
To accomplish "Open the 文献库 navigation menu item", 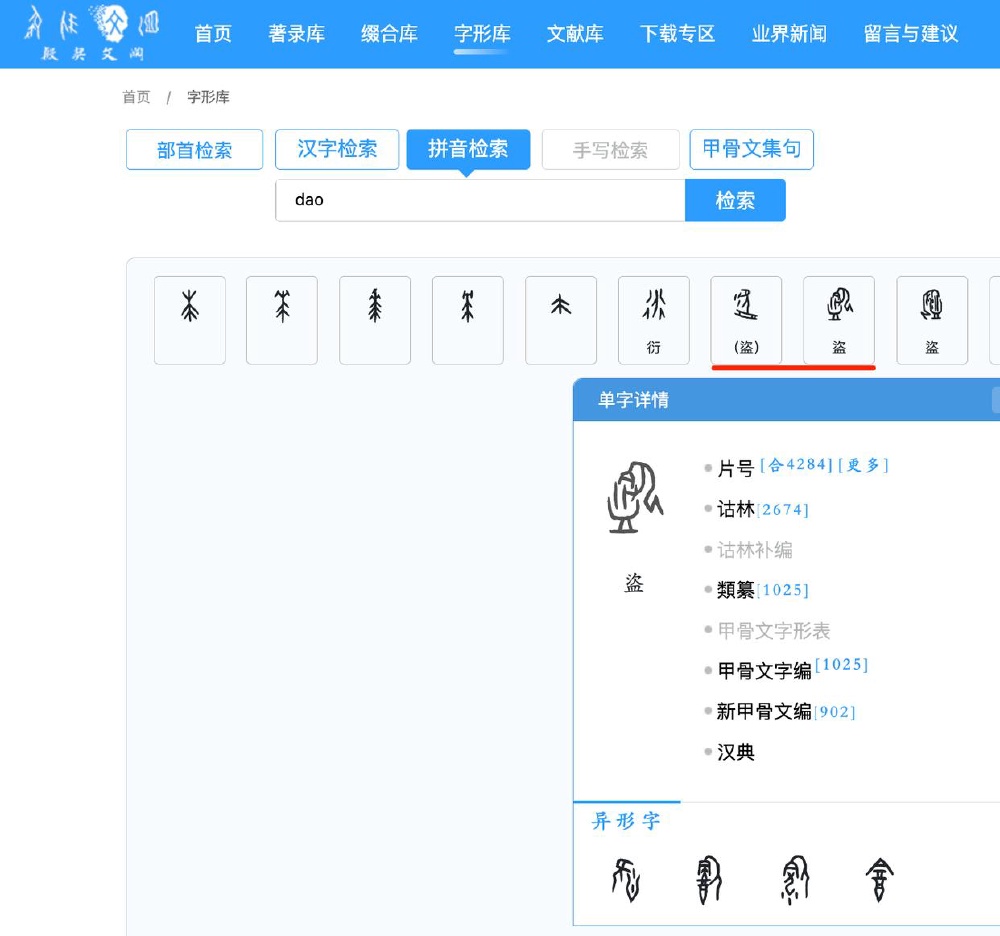I will (x=575, y=32).
